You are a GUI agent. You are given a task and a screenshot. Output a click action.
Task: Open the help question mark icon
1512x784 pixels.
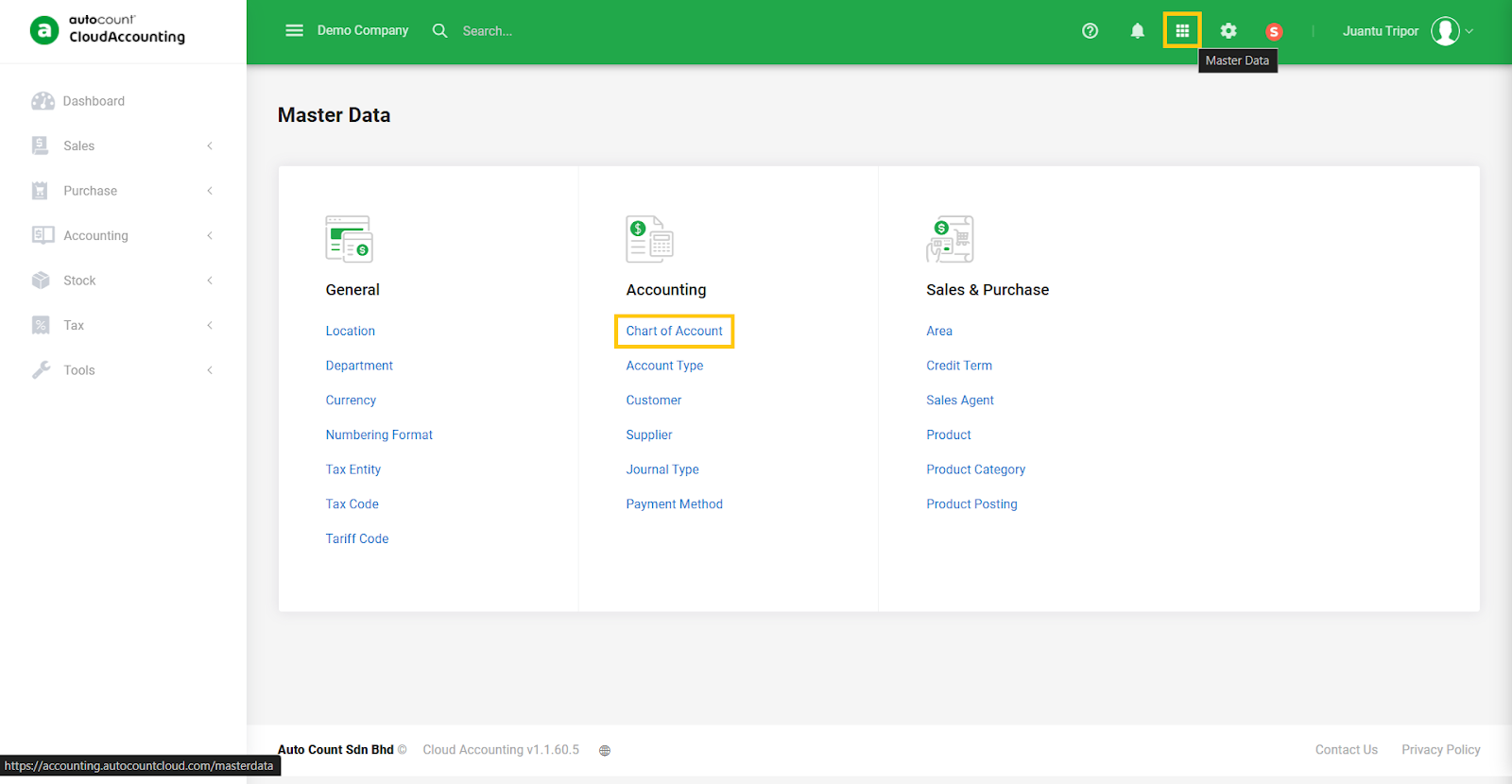point(1090,30)
